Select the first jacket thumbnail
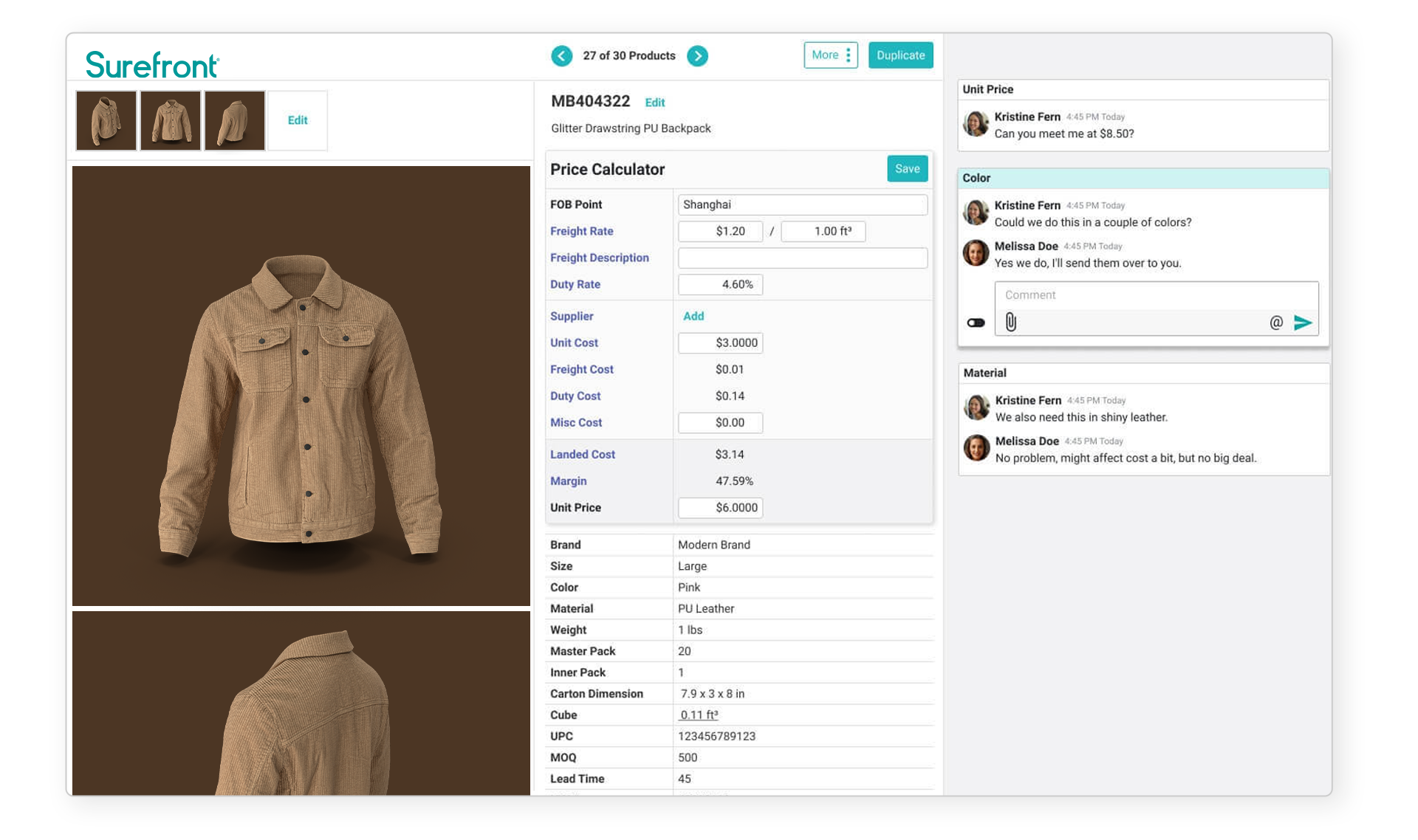The image size is (1418, 840). tap(106, 120)
